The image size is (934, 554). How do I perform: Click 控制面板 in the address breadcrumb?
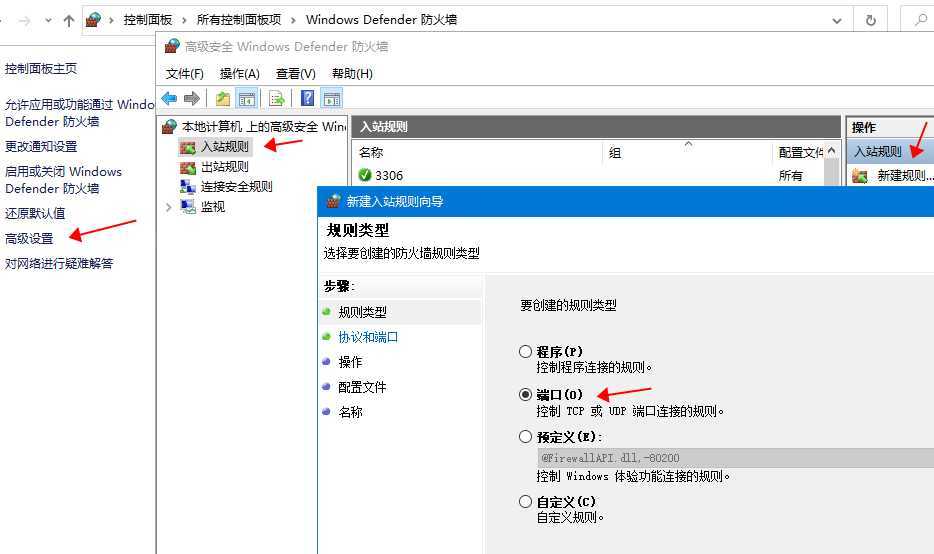tap(148, 20)
